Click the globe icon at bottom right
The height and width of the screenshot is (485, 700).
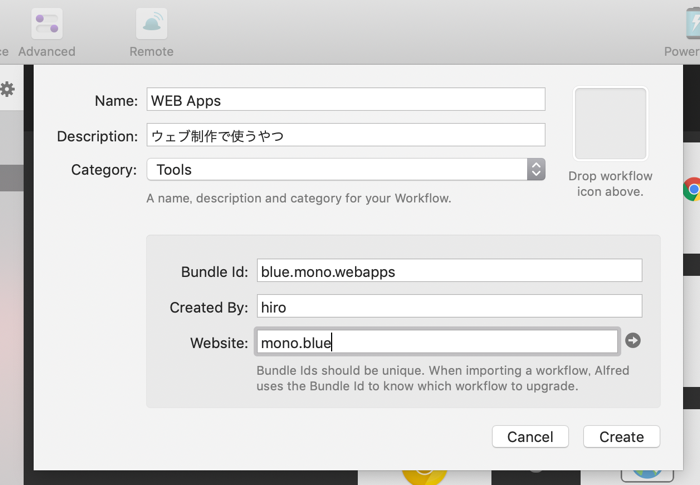pos(647,476)
